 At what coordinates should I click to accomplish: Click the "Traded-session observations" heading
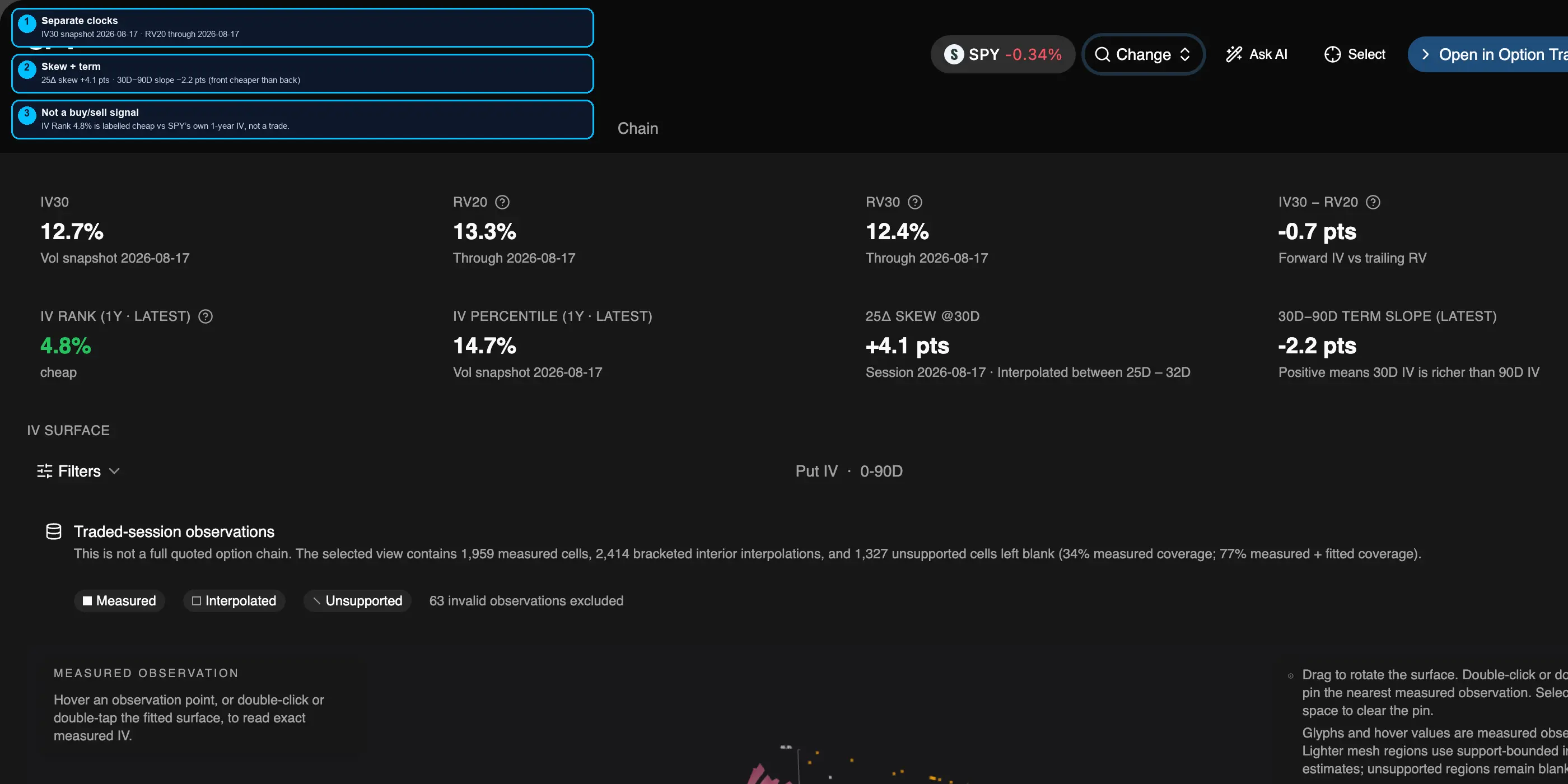point(174,531)
